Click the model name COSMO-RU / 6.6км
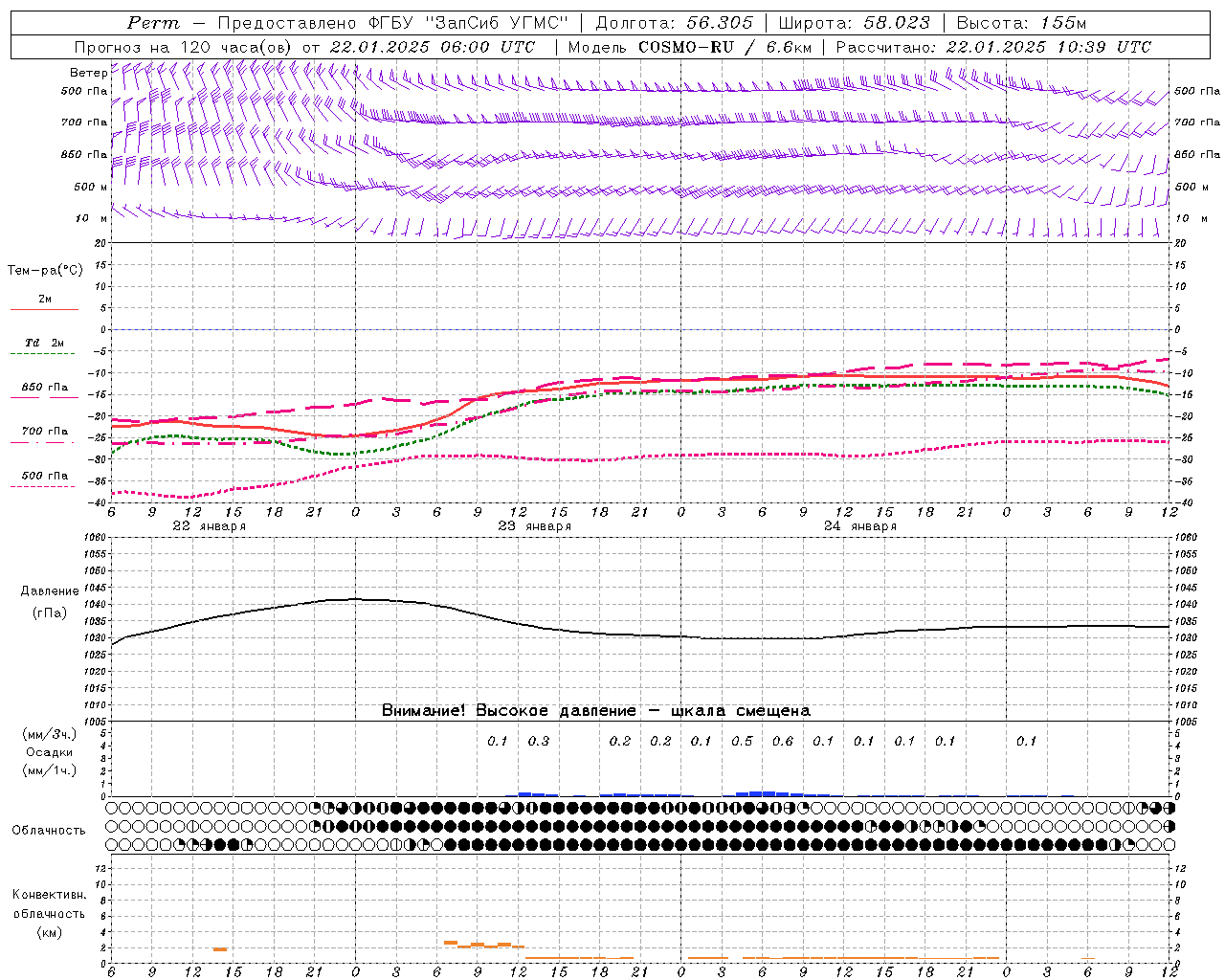 point(725,47)
